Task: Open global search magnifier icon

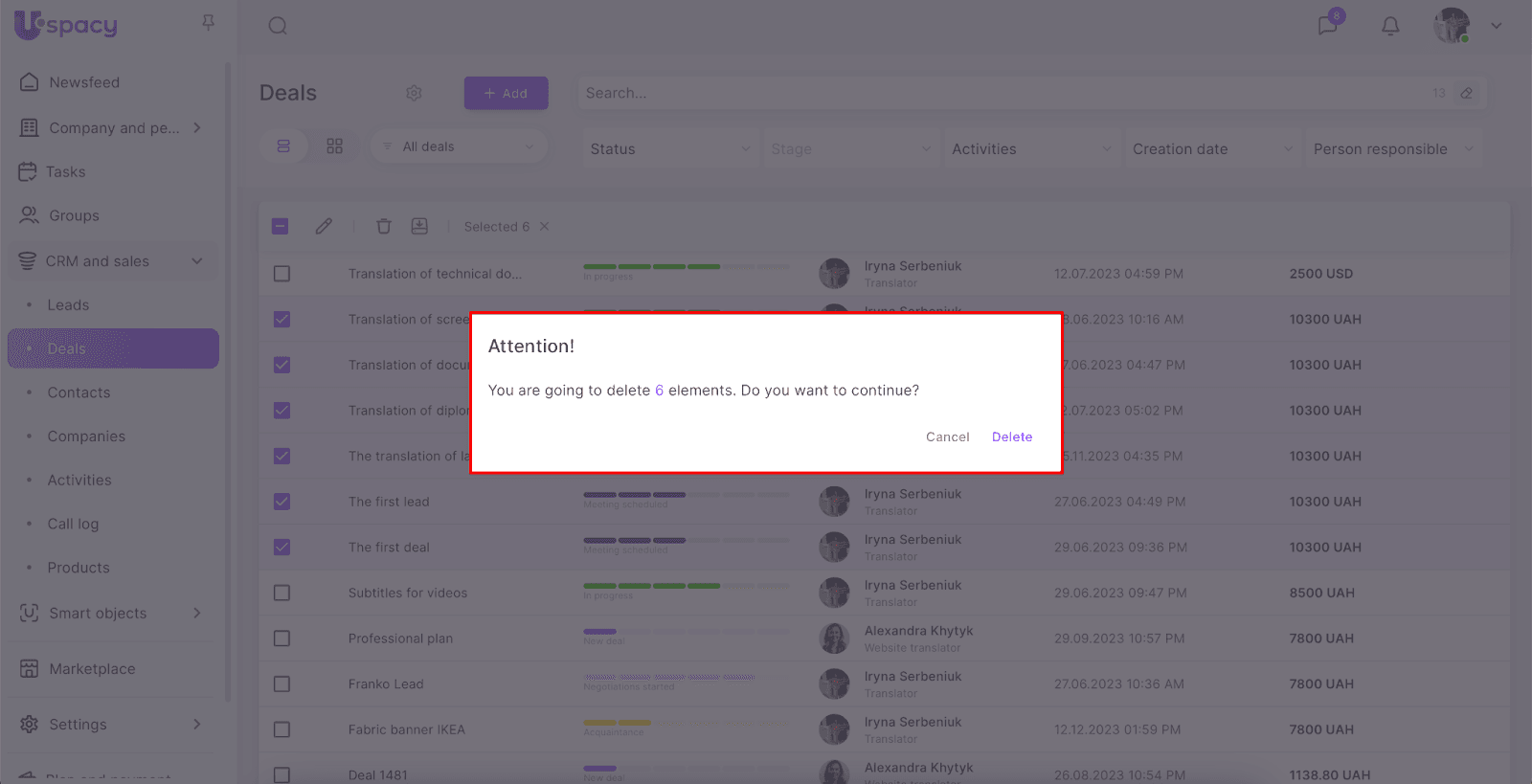Action: tap(278, 26)
